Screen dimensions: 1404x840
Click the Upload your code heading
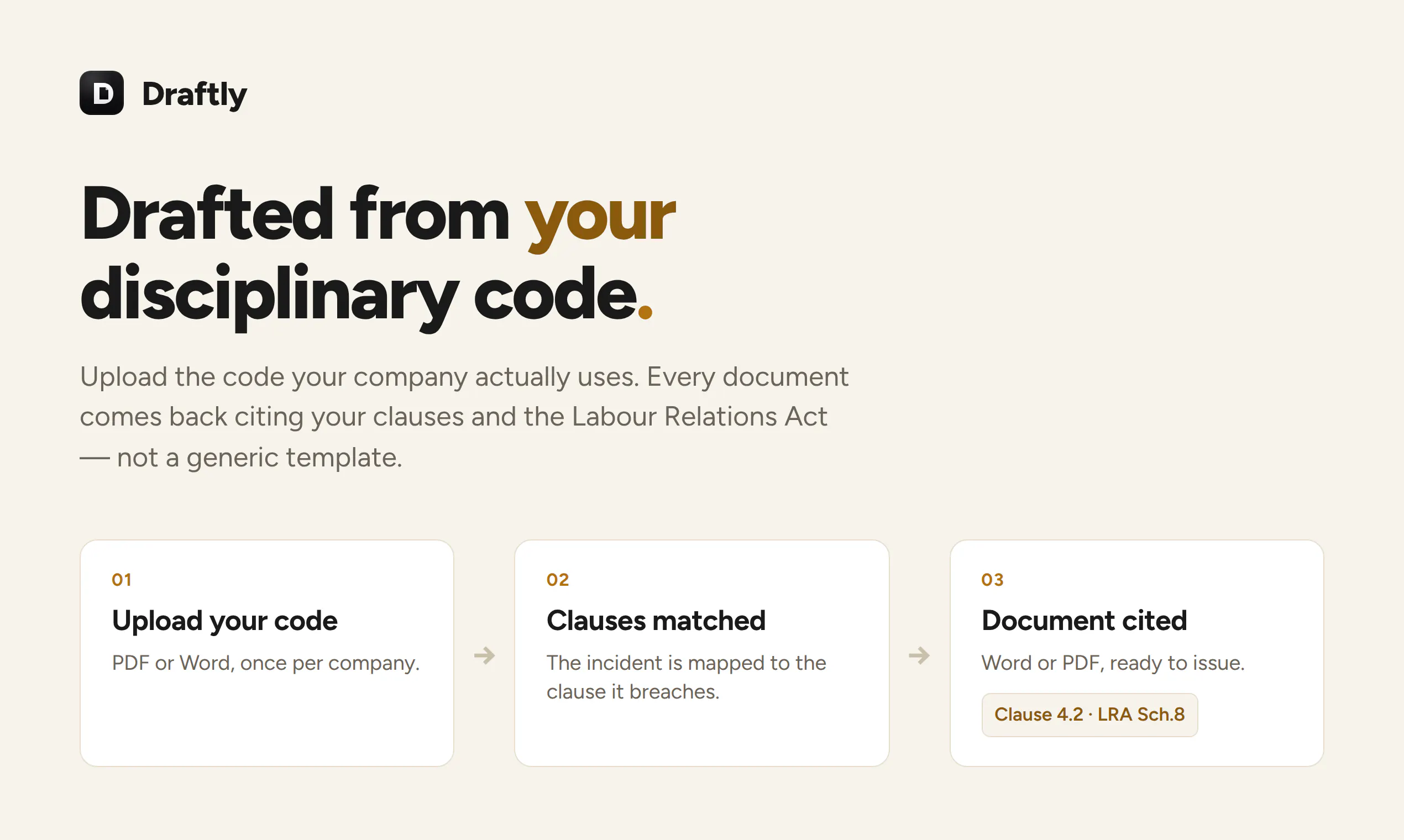click(x=225, y=621)
